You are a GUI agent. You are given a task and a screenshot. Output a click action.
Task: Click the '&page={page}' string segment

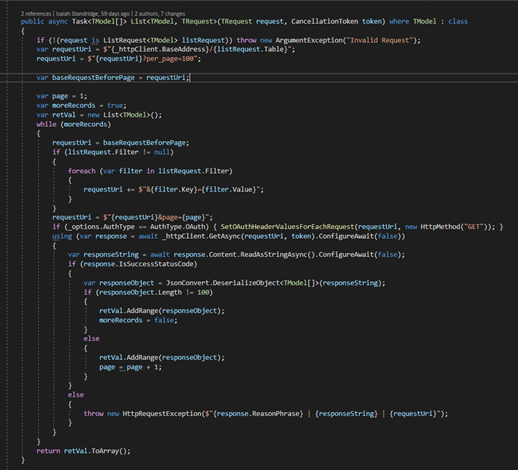coord(183,218)
